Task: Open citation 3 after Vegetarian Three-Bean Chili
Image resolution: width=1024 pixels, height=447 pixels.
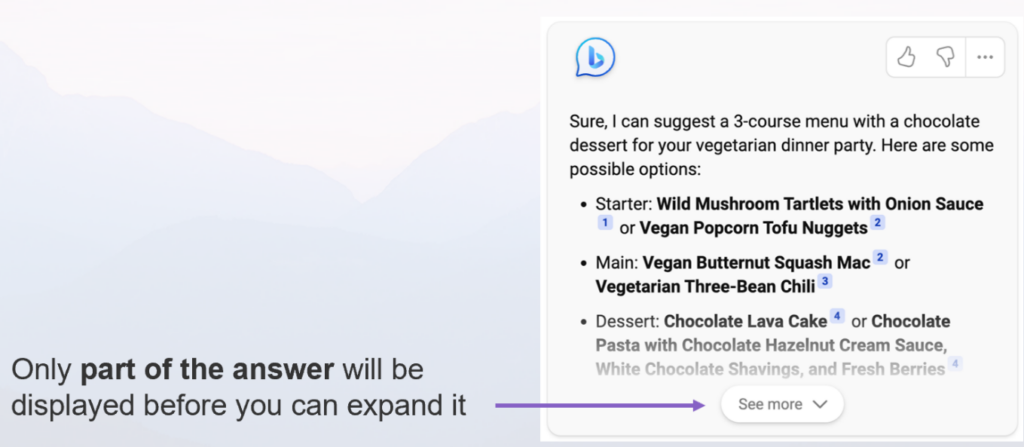Action: pyautogui.click(x=824, y=281)
